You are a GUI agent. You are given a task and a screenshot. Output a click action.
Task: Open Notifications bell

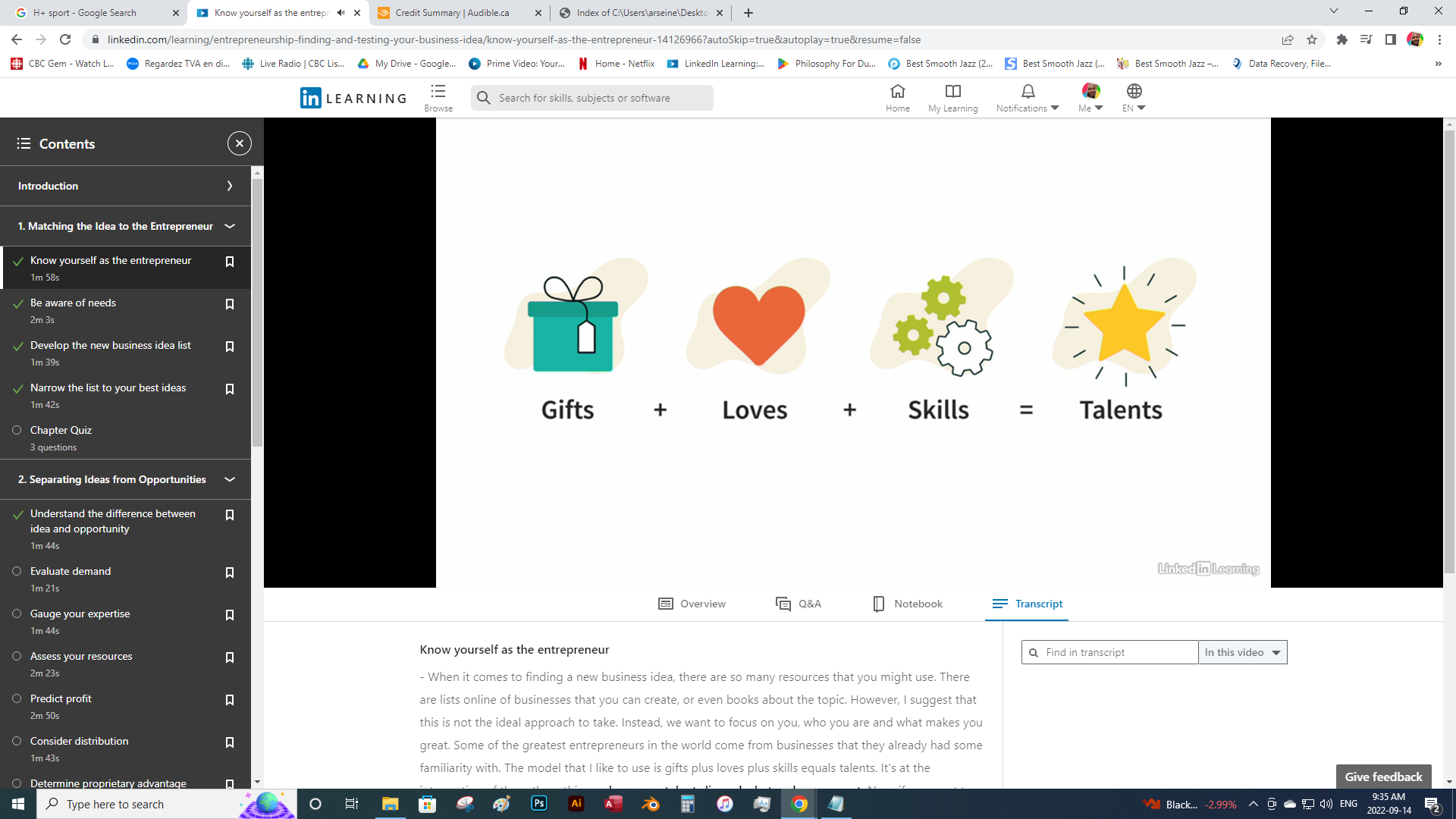pyautogui.click(x=1028, y=92)
